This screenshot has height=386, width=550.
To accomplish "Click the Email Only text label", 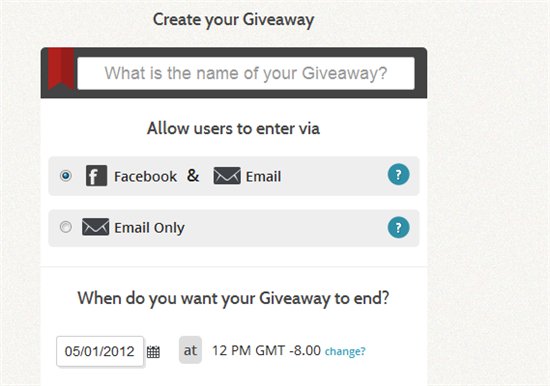I will [x=149, y=228].
